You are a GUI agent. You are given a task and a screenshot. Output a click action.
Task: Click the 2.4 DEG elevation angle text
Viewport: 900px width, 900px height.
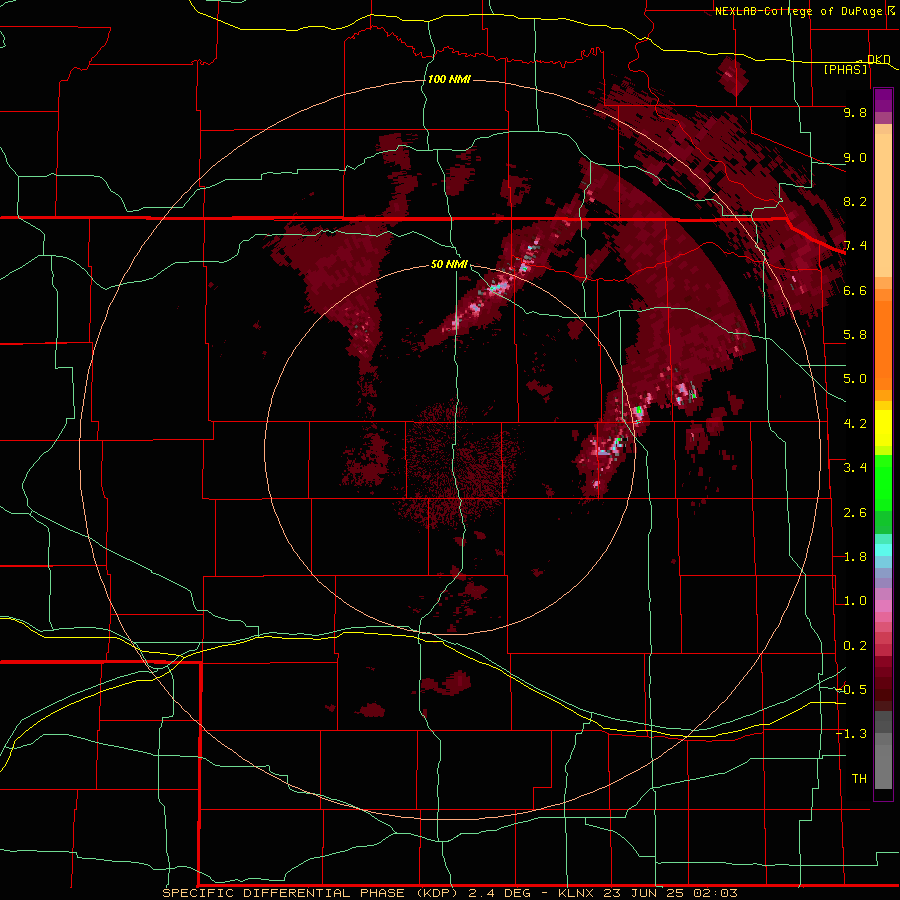pos(501,893)
